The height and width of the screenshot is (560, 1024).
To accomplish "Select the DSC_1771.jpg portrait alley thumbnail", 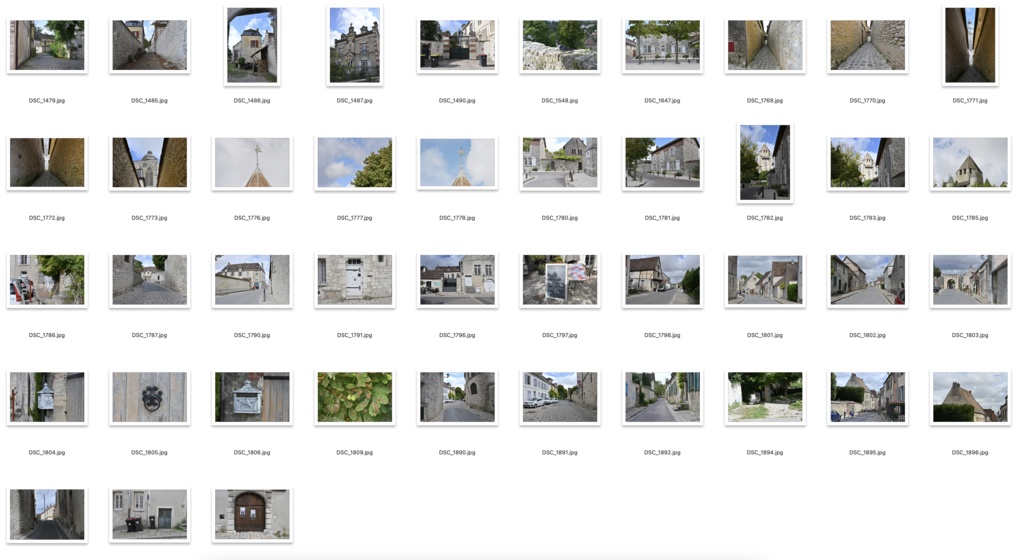I will [970, 45].
